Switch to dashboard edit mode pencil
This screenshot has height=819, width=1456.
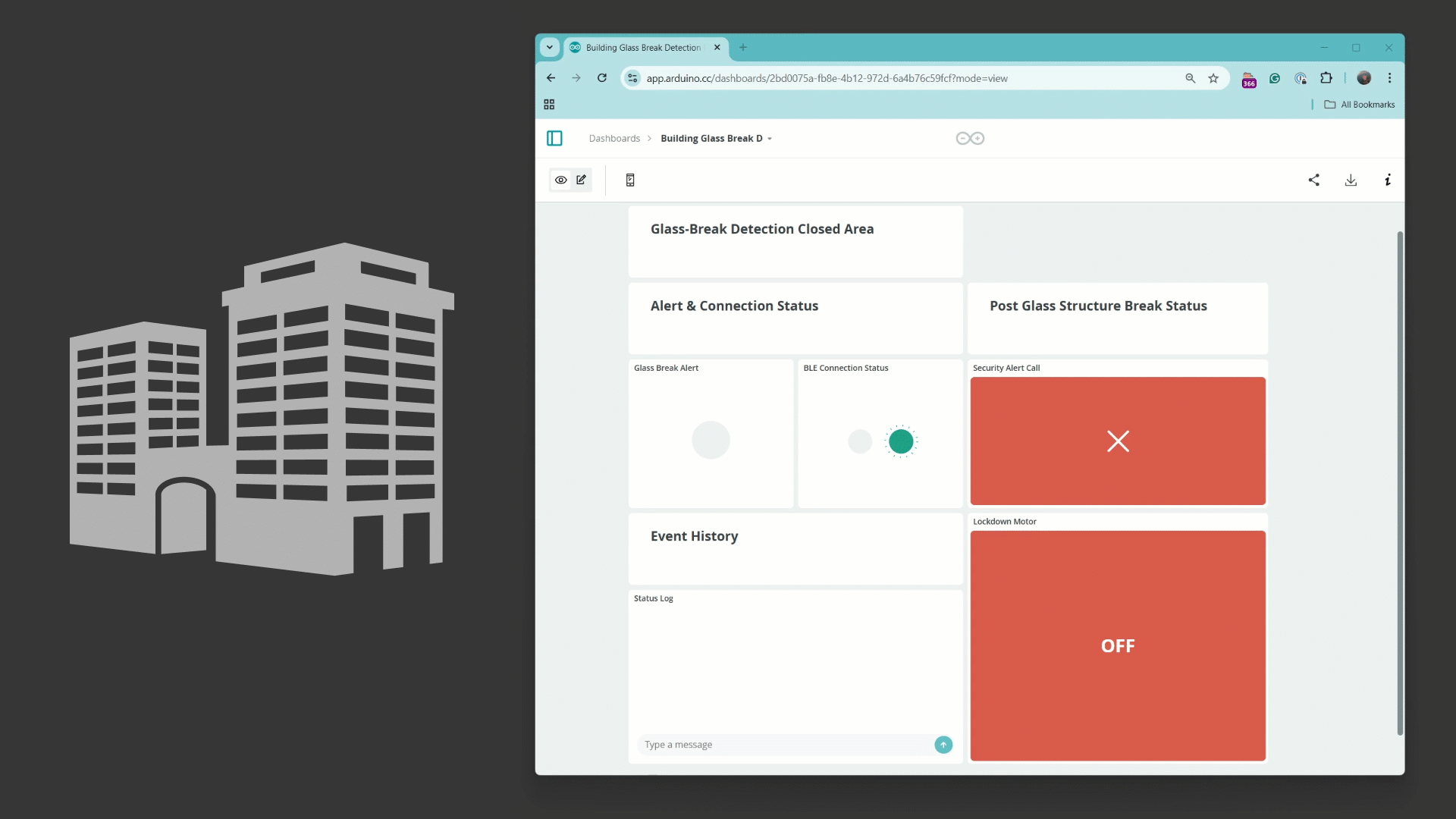tap(581, 180)
